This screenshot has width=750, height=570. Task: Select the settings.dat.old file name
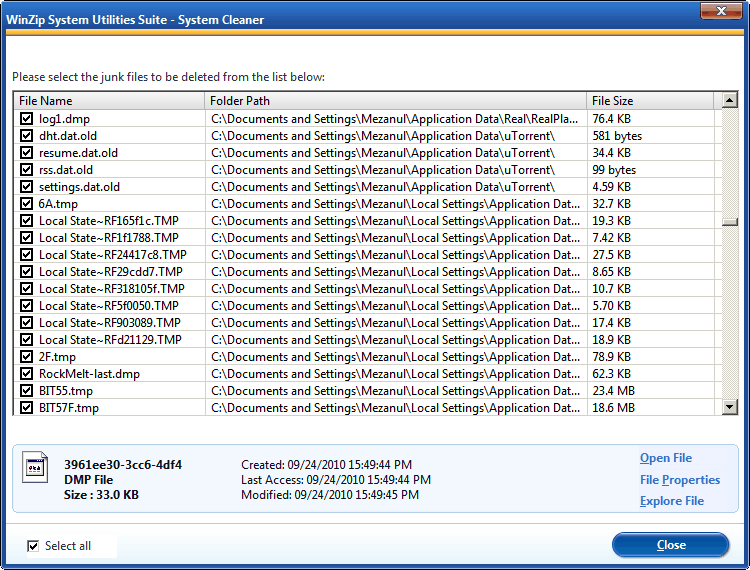click(79, 186)
